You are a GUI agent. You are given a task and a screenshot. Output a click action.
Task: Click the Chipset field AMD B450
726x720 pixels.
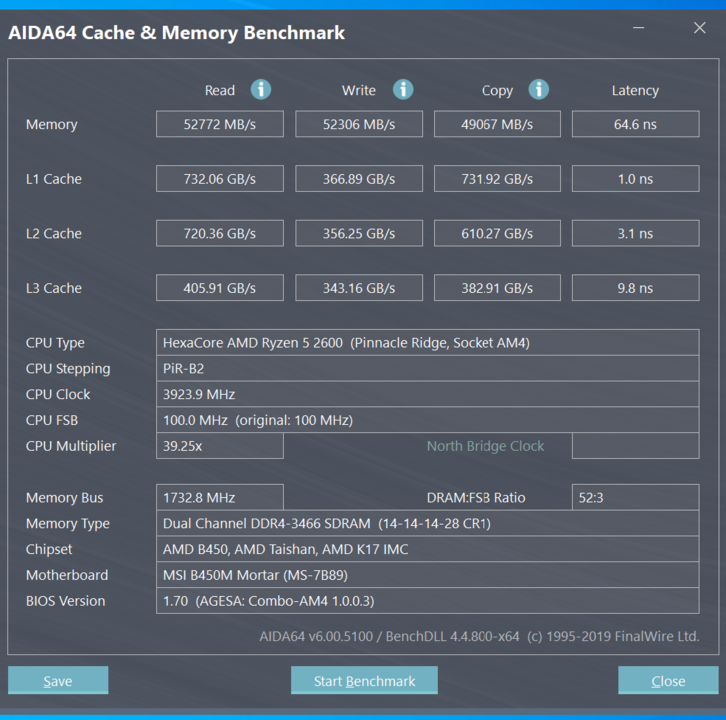[428, 549]
